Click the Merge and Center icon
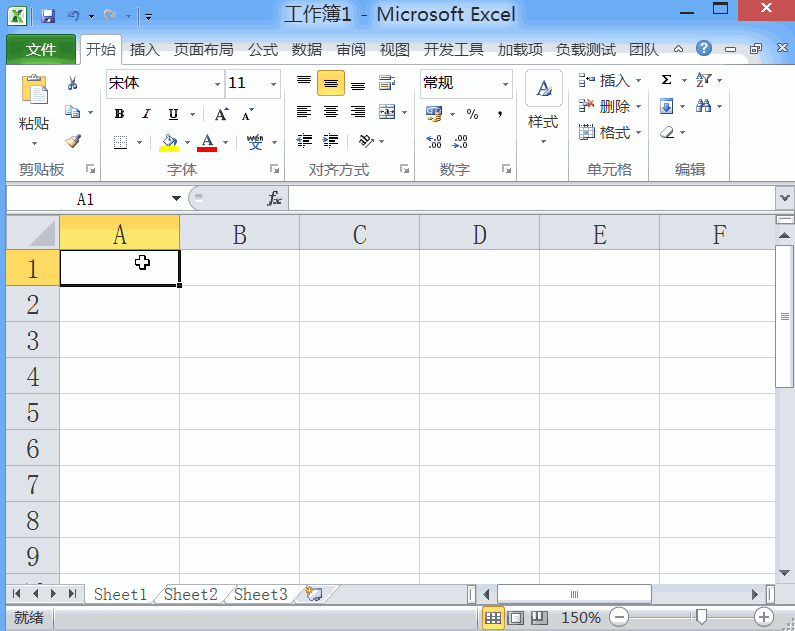This screenshot has height=631, width=795. pyautogui.click(x=387, y=112)
